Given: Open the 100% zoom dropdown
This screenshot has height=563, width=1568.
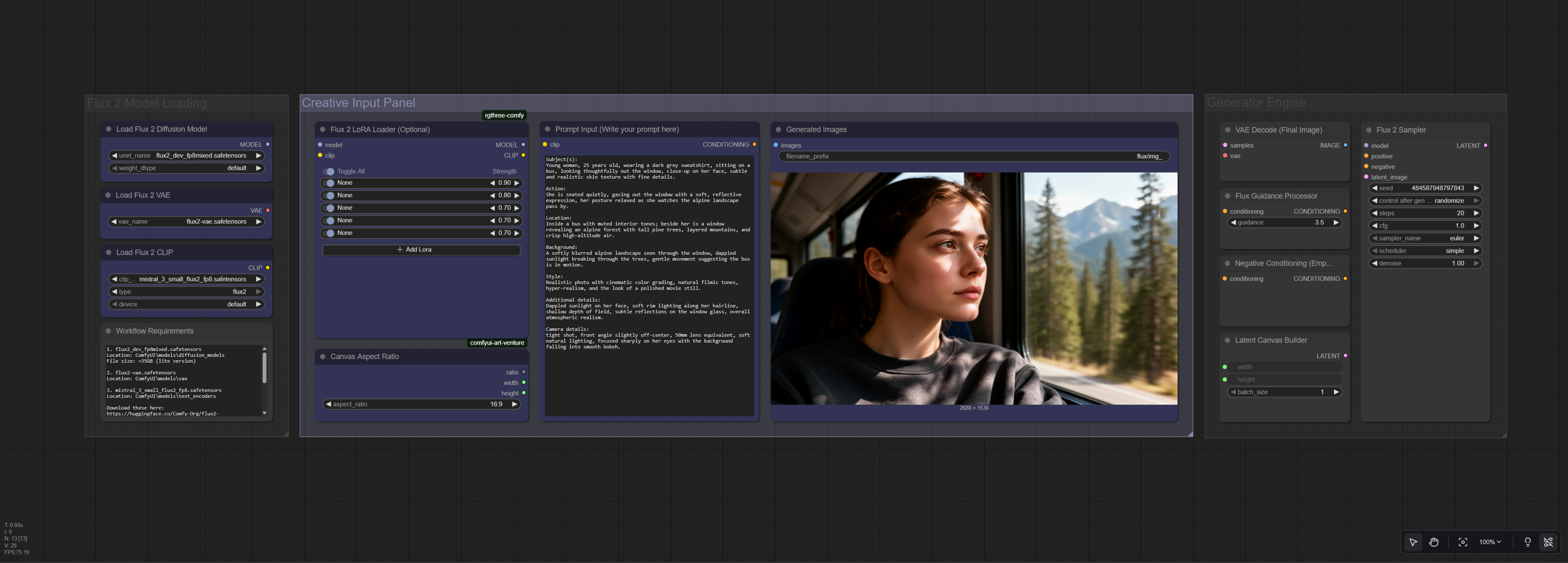Looking at the screenshot, I should coord(1489,542).
